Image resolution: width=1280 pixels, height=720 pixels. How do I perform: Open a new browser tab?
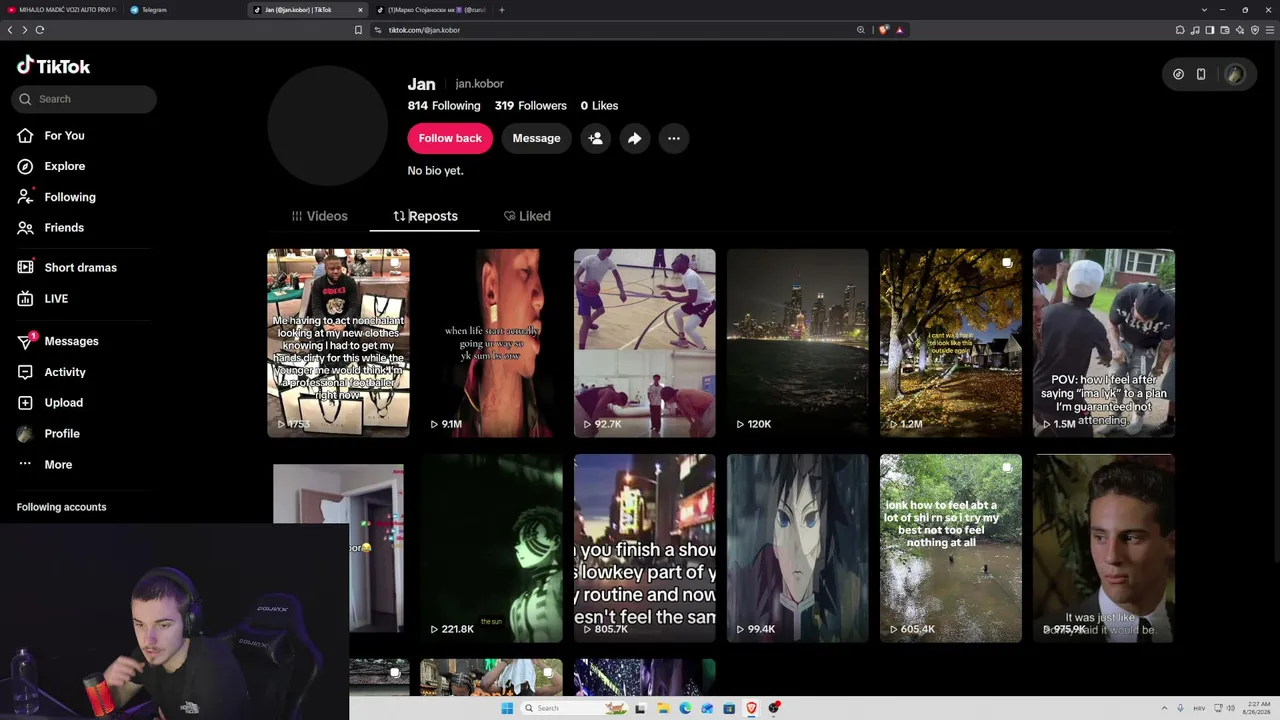click(x=502, y=10)
